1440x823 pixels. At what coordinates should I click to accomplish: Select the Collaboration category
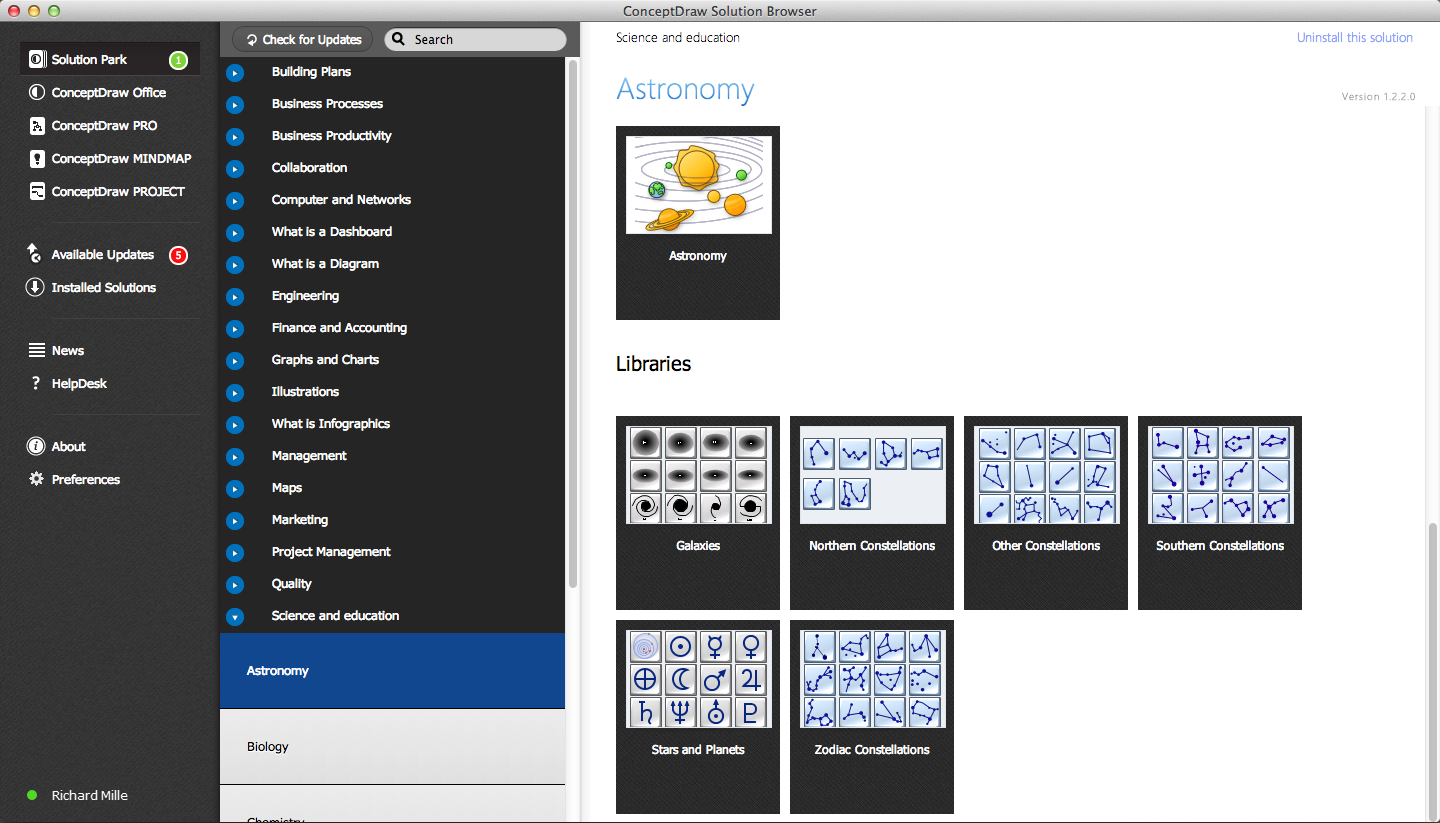tap(310, 168)
